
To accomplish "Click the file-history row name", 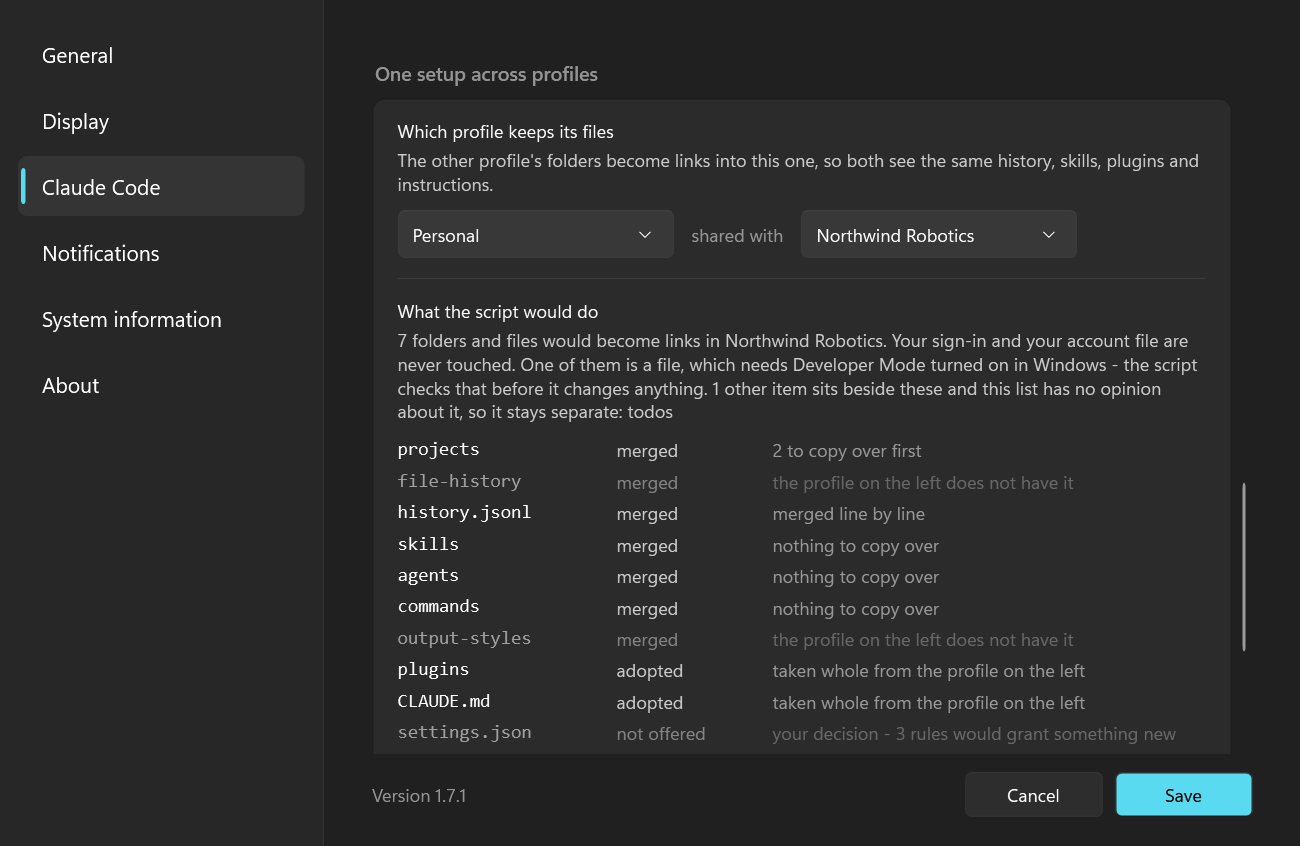I will coord(459,482).
